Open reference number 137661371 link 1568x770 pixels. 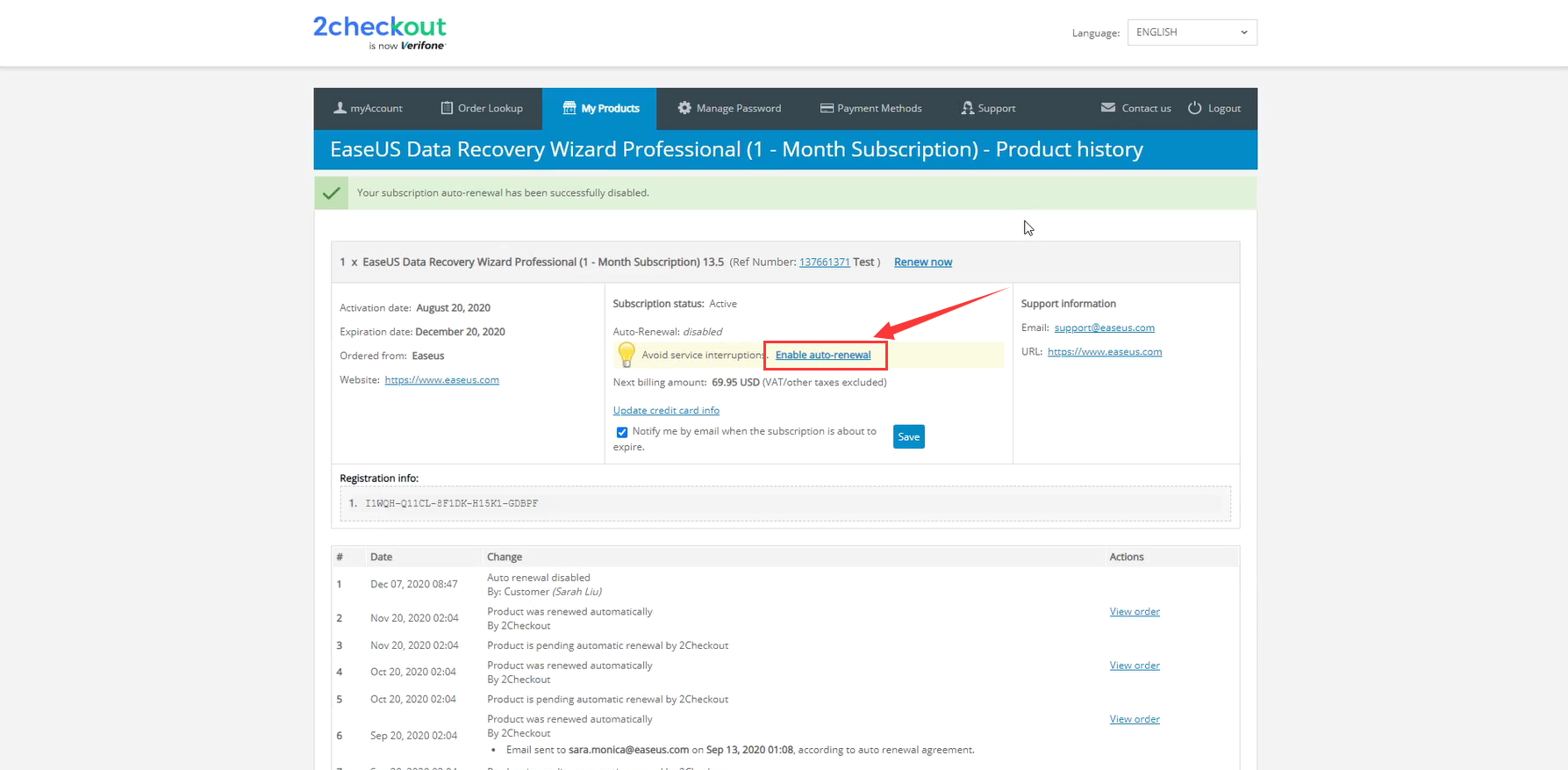[x=824, y=262]
